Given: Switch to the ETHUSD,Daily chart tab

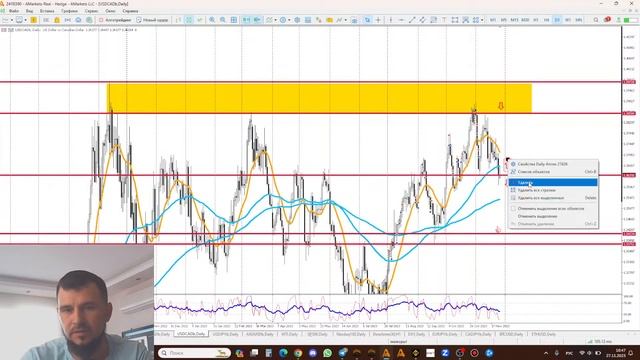Looking at the screenshot, I should click(x=544, y=334).
